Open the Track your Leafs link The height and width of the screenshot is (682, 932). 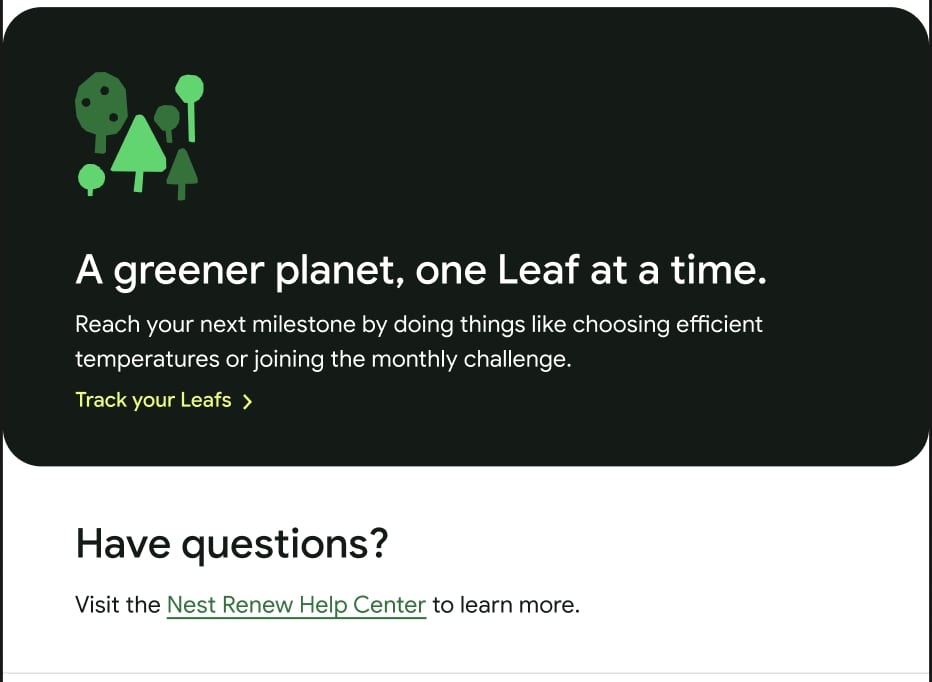coord(153,400)
